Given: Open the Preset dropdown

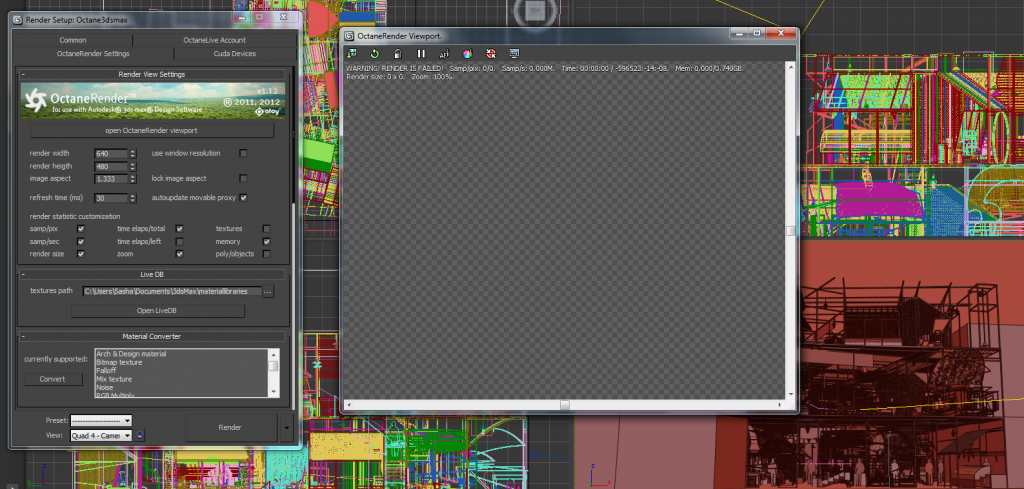Looking at the screenshot, I should click(101, 420).
